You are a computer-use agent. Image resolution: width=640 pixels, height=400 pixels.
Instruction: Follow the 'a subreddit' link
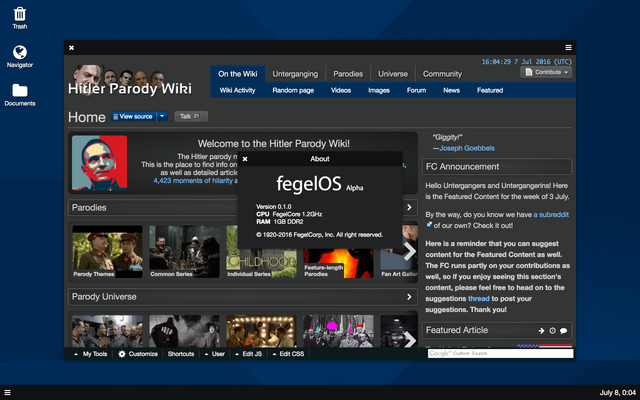(551, 214)
